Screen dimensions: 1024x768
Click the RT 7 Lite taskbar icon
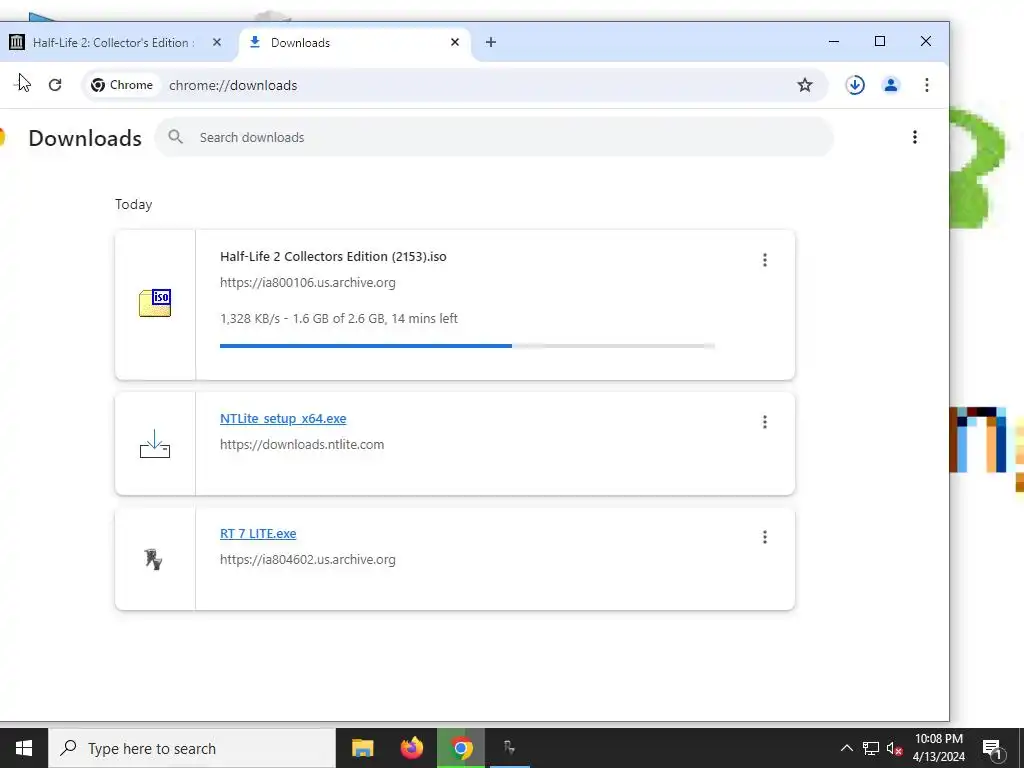[x=509, y=748]
